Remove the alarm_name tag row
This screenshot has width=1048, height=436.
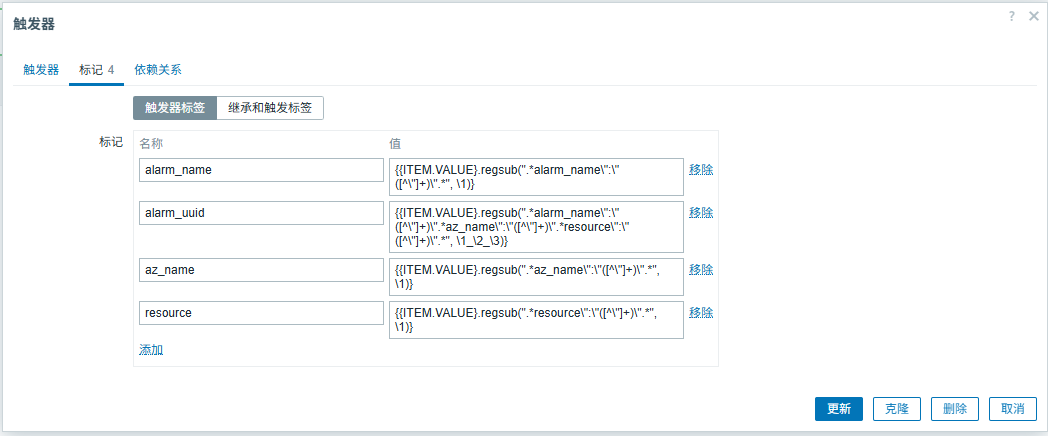point(701,170)
